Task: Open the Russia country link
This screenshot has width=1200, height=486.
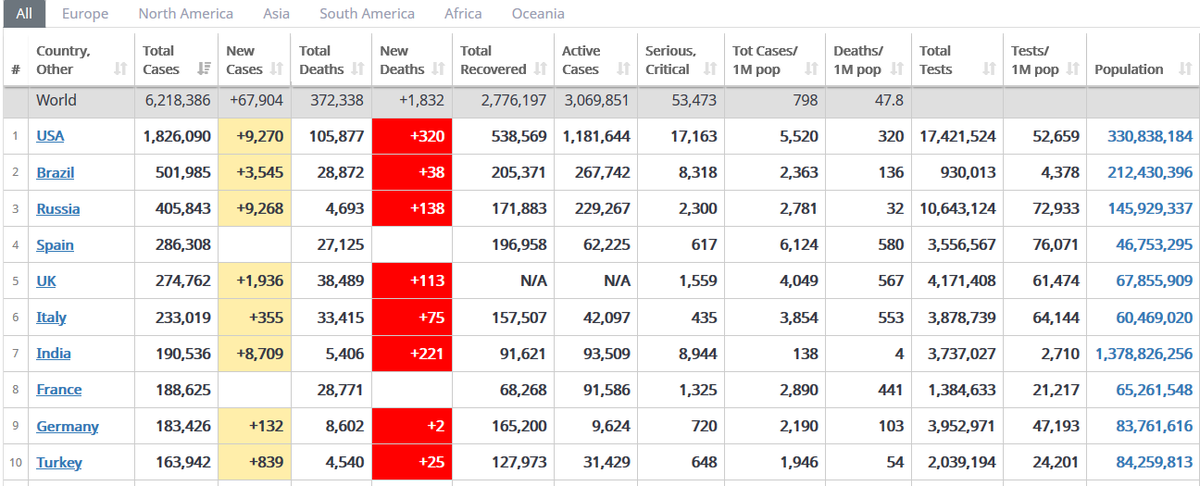Action: pyautogui.click(x=58, y=209)
